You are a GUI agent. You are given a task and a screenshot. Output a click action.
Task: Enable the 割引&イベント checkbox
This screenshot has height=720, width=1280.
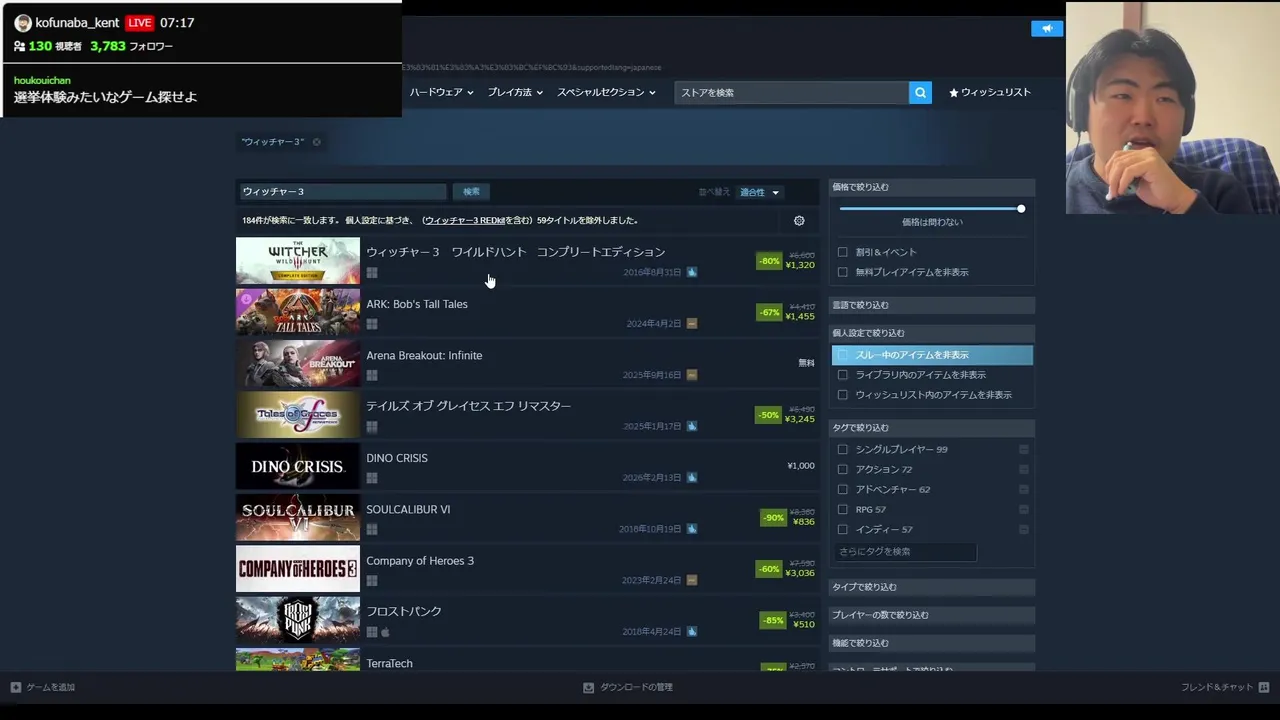point(843,252)
